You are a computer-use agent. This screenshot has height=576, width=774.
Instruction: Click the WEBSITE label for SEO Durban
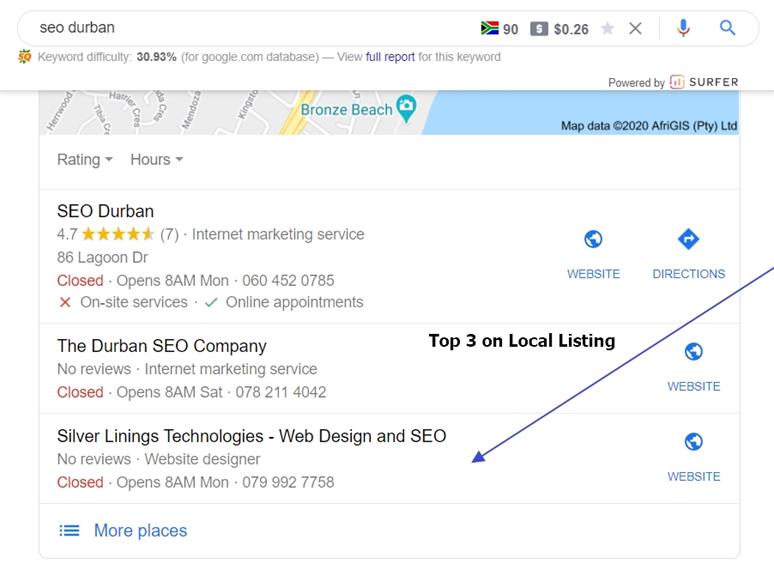click(593, 274)
